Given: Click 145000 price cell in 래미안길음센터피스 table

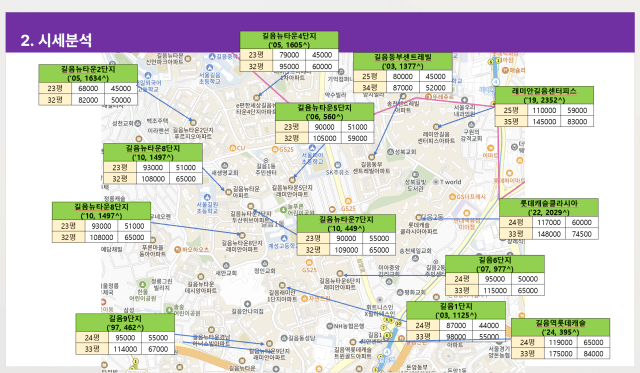Looking at the screenshot, I should point(544,121).
